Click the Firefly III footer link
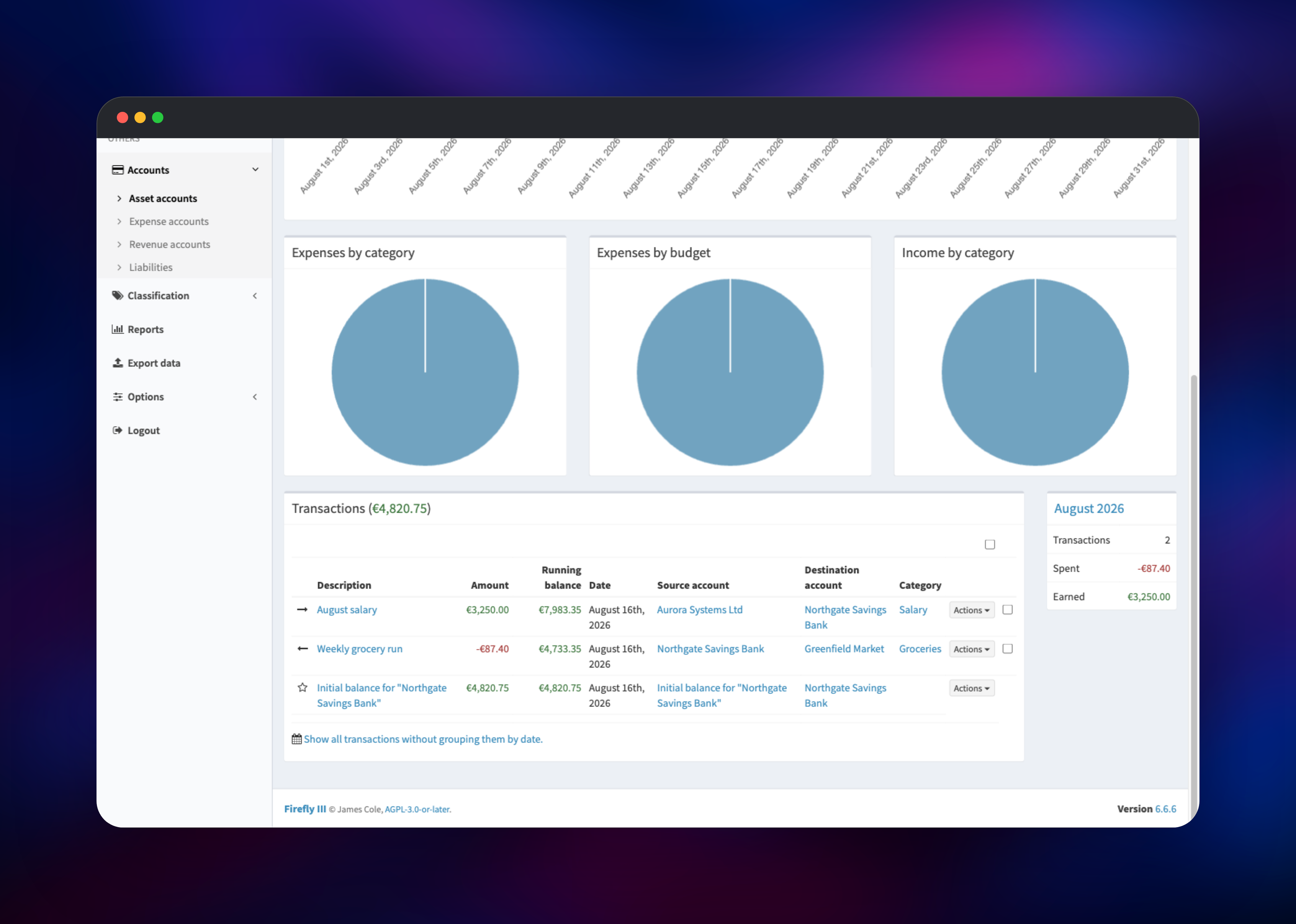 click(x=305, y=809)
